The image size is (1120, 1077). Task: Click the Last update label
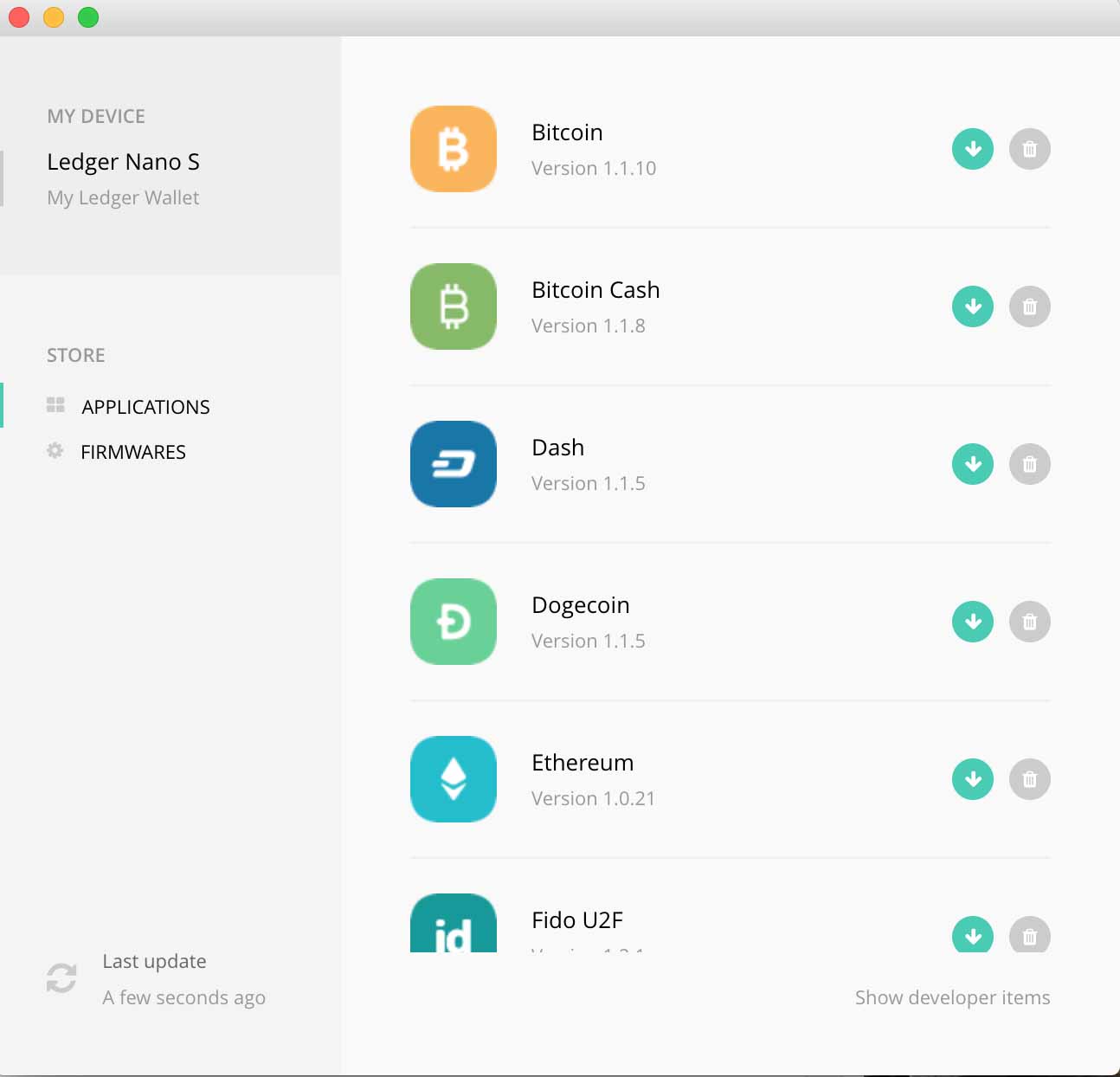pyautogui.click(x=154, y=962)
